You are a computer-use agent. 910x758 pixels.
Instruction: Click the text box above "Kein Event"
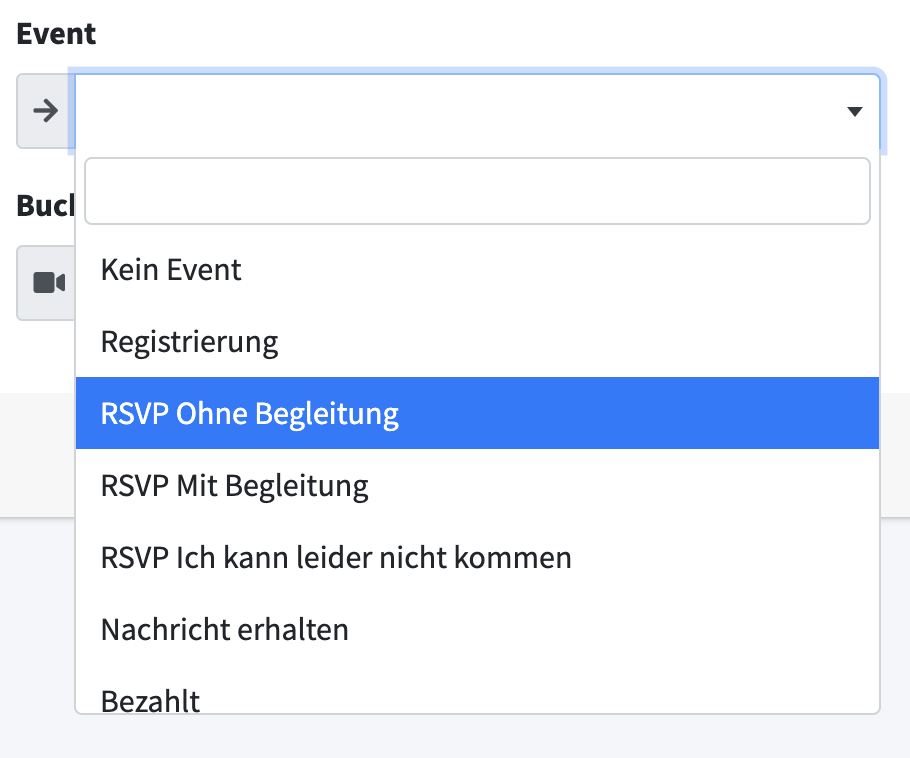tap(477, 191)
